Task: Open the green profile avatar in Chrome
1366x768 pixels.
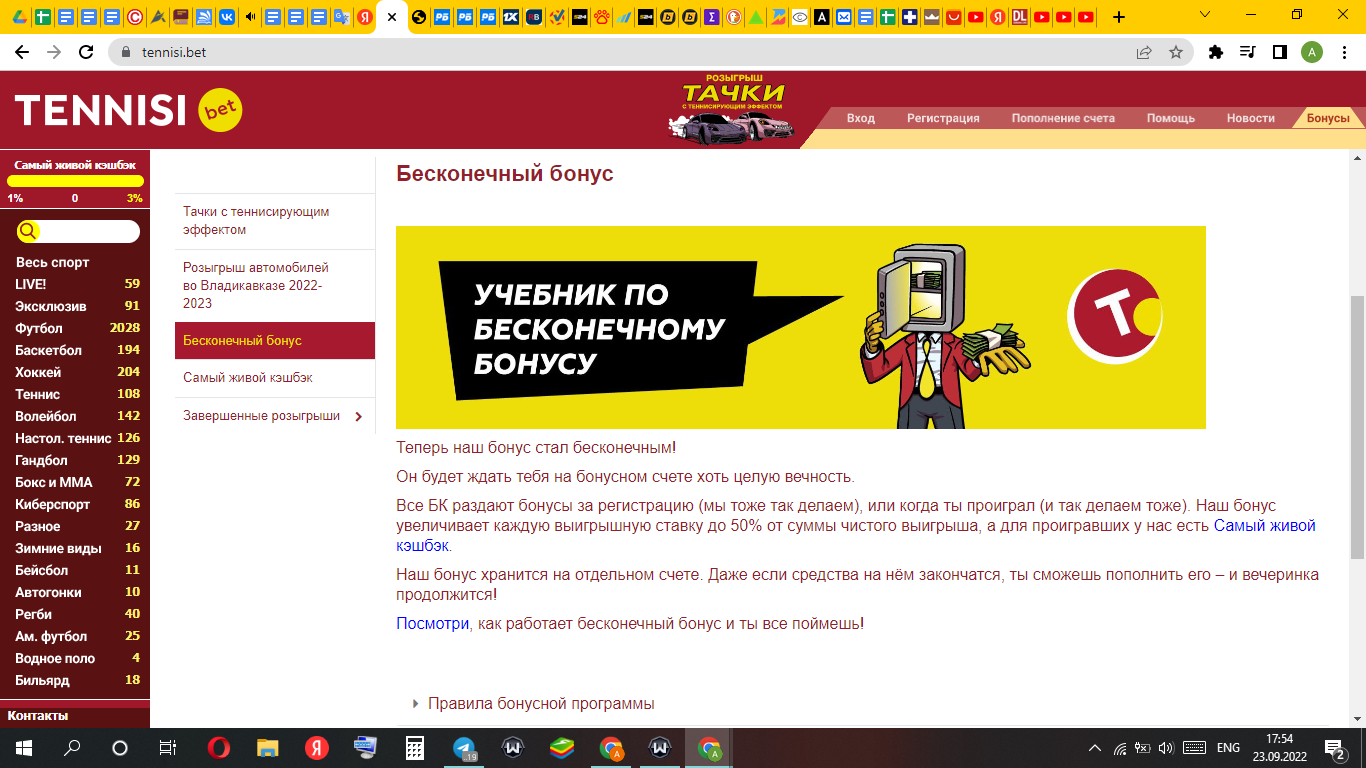Action: (1311, 52)
